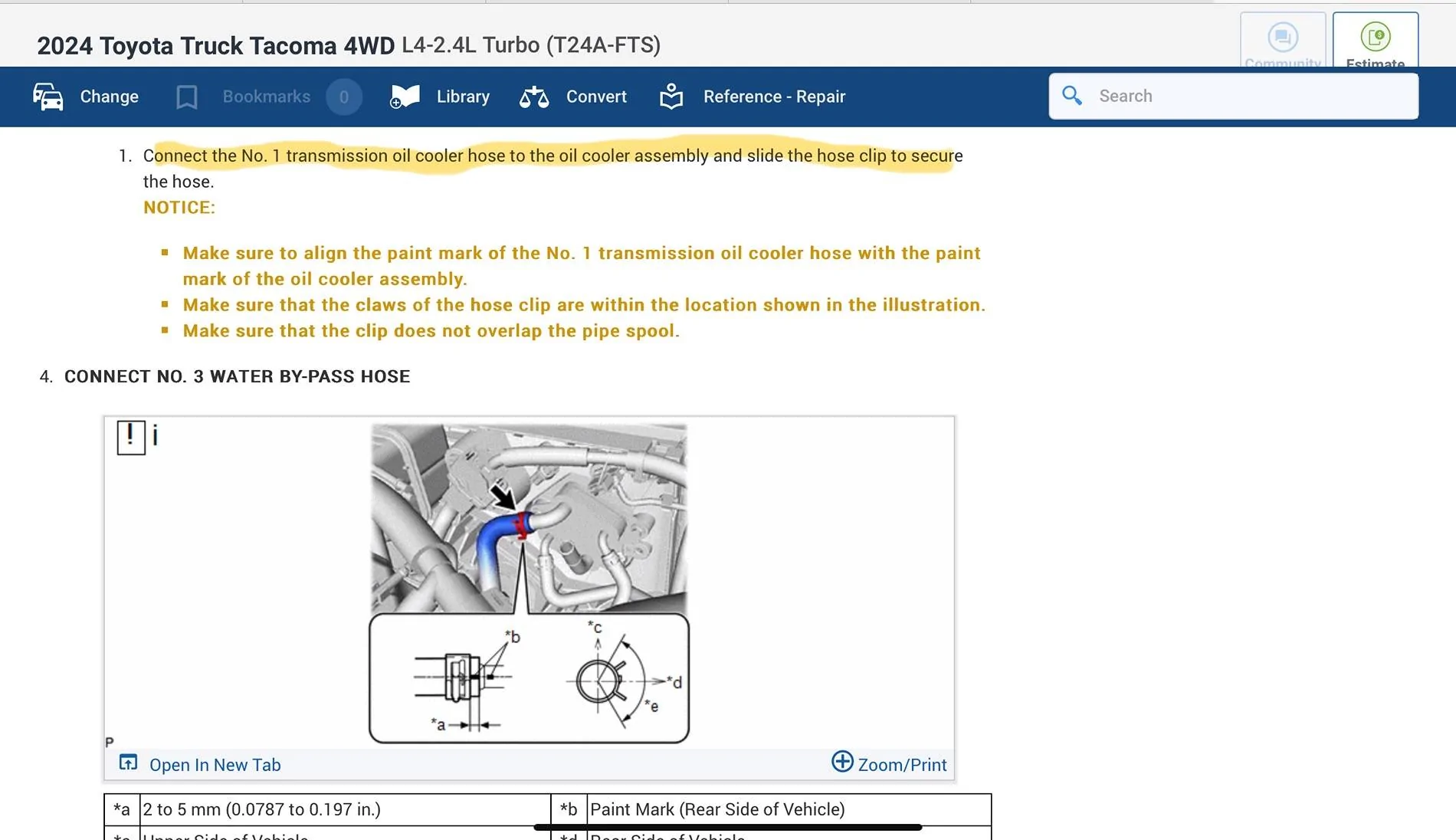Click the Community chat bubble icon
The width and height of the screenshot is (1456, 840).
pyautogui.click(x=1282, y=38)
